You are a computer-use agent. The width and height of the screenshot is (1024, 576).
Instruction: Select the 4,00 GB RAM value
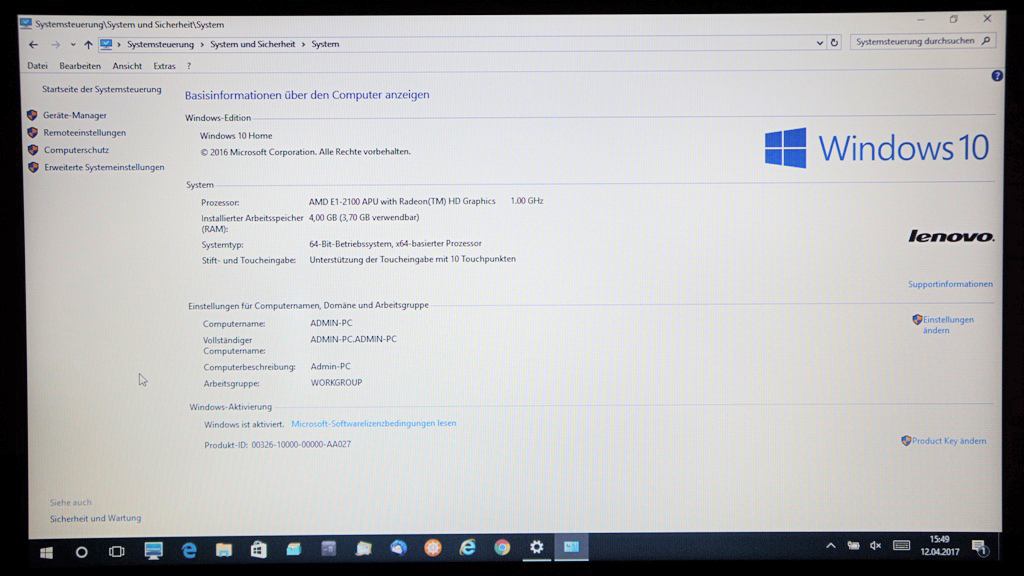[323, 217]
